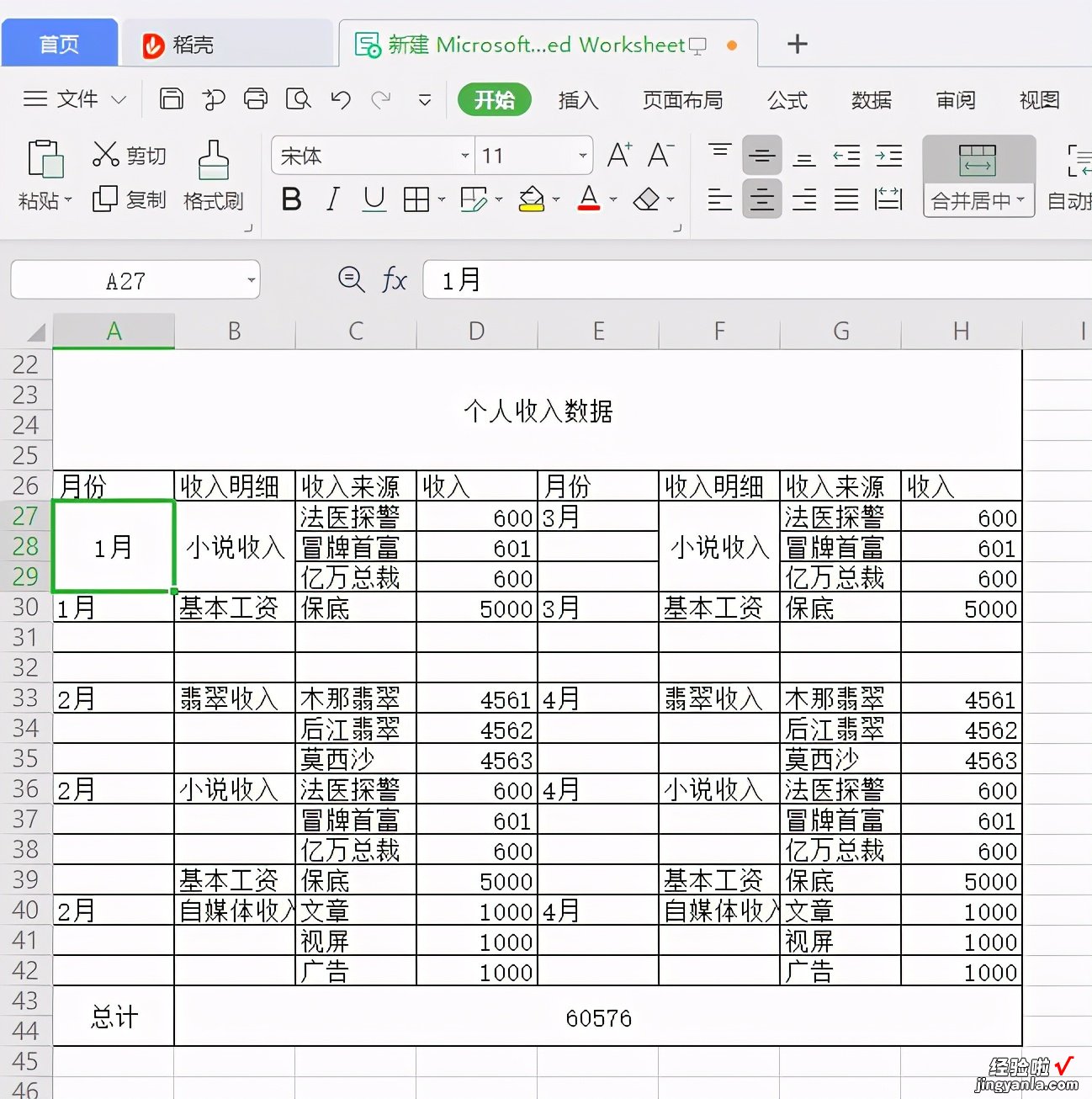Align text right
Image resolution: width=1092 pixels, height=1099 pixels.
pyautogui.click(x=804, y=199)
